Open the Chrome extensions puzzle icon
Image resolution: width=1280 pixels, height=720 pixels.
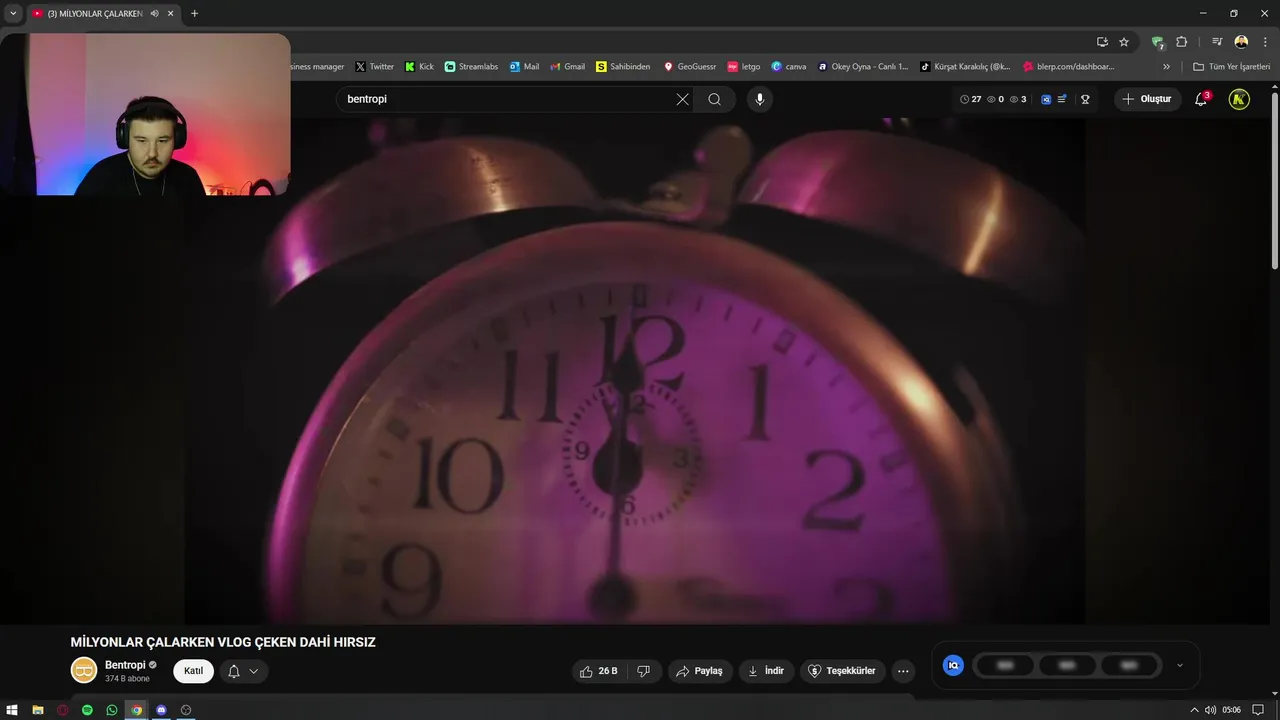click(x=1182, y=42)
